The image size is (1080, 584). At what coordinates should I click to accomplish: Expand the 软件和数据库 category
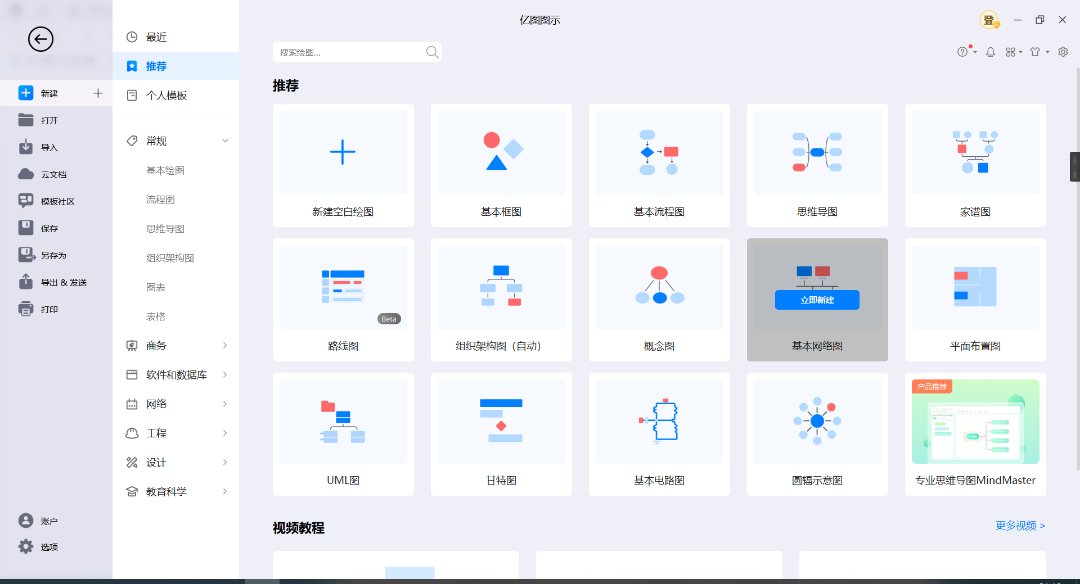point(225,375)
